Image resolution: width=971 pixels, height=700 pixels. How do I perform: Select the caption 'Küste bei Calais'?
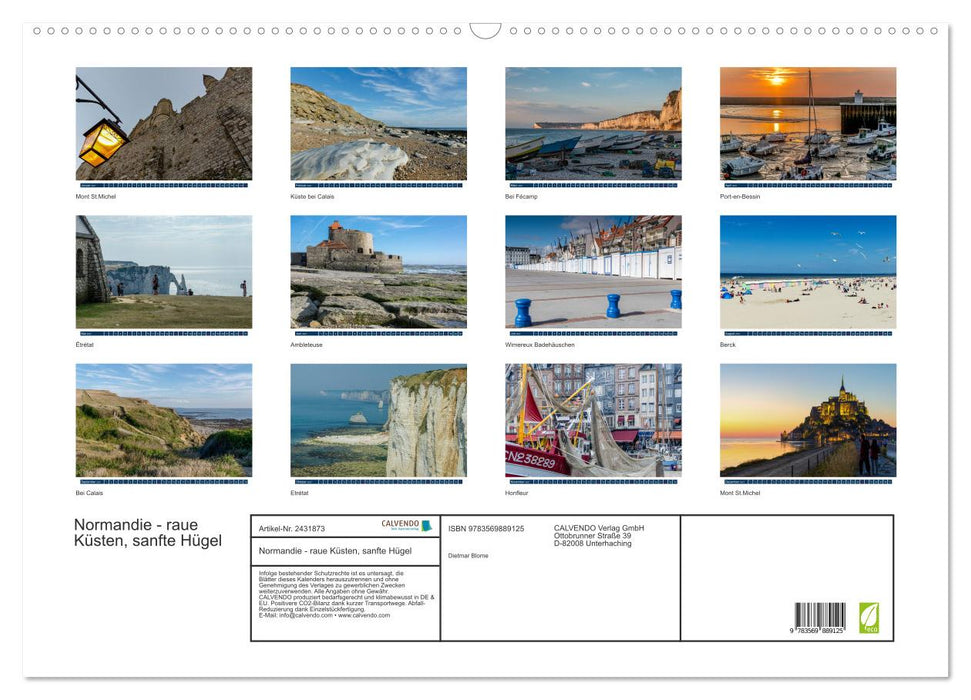[312, 196]
